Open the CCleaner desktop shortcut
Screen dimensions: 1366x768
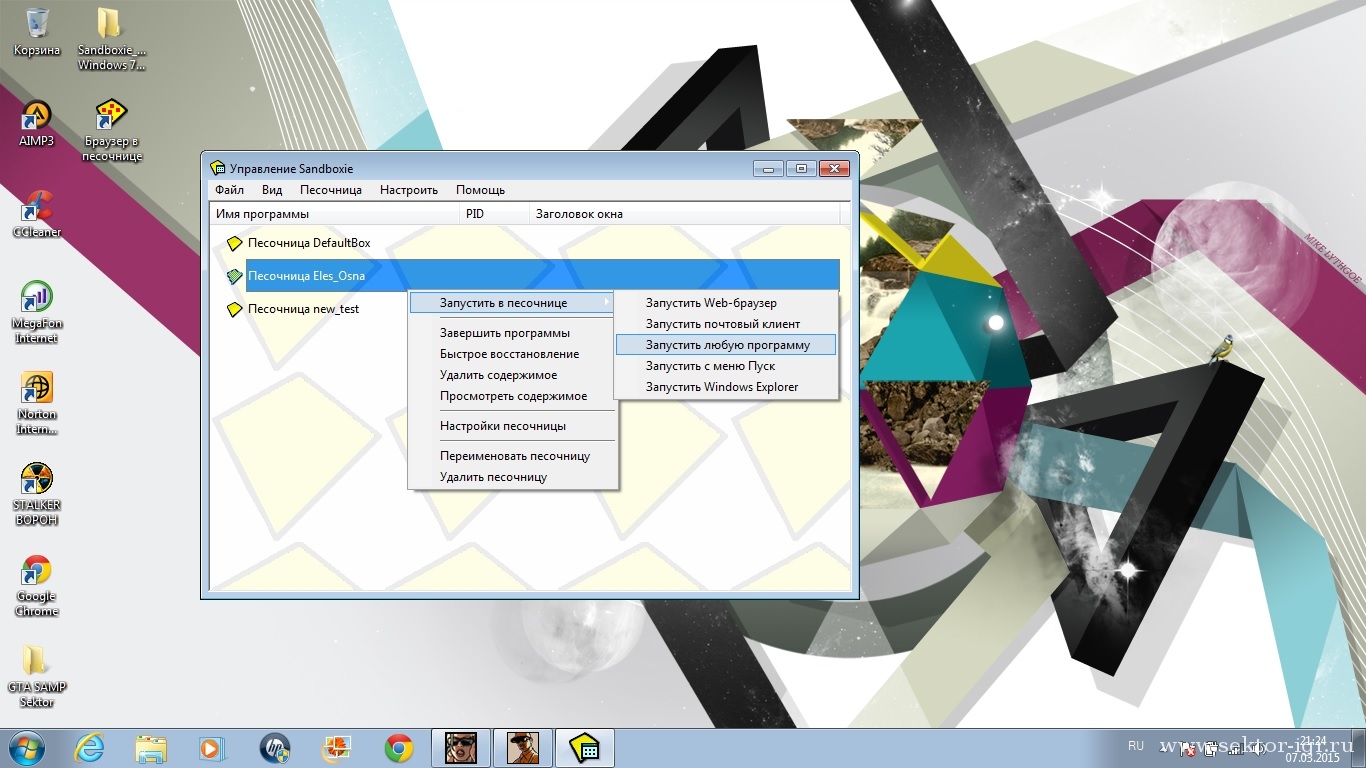point(37,214)
